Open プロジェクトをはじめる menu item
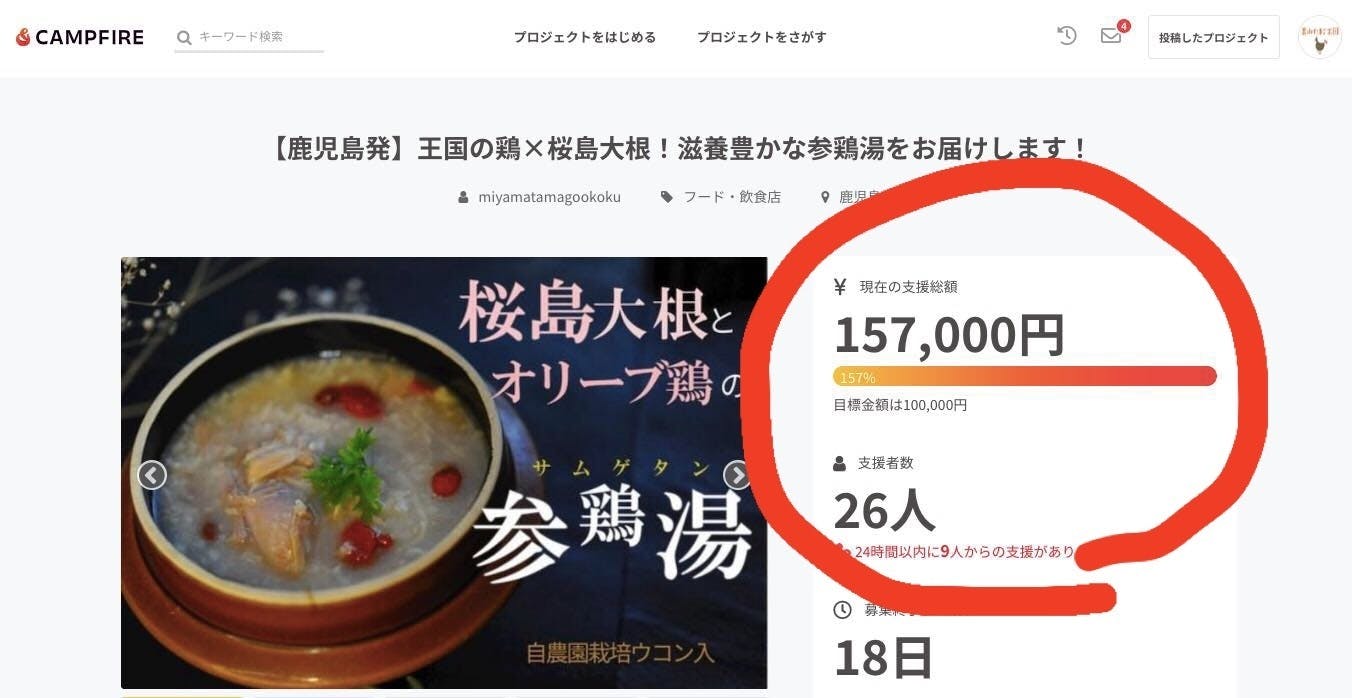This screenshot has width=1352, height=698. coord(585,37)
